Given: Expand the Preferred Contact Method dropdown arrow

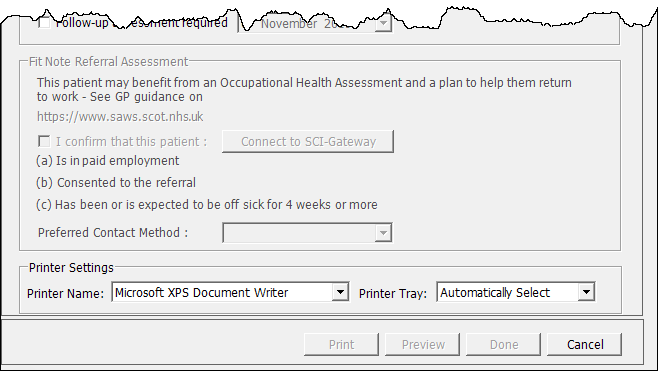Looking at the screenshot, I should pyautogui.click(x=383, y=233).
